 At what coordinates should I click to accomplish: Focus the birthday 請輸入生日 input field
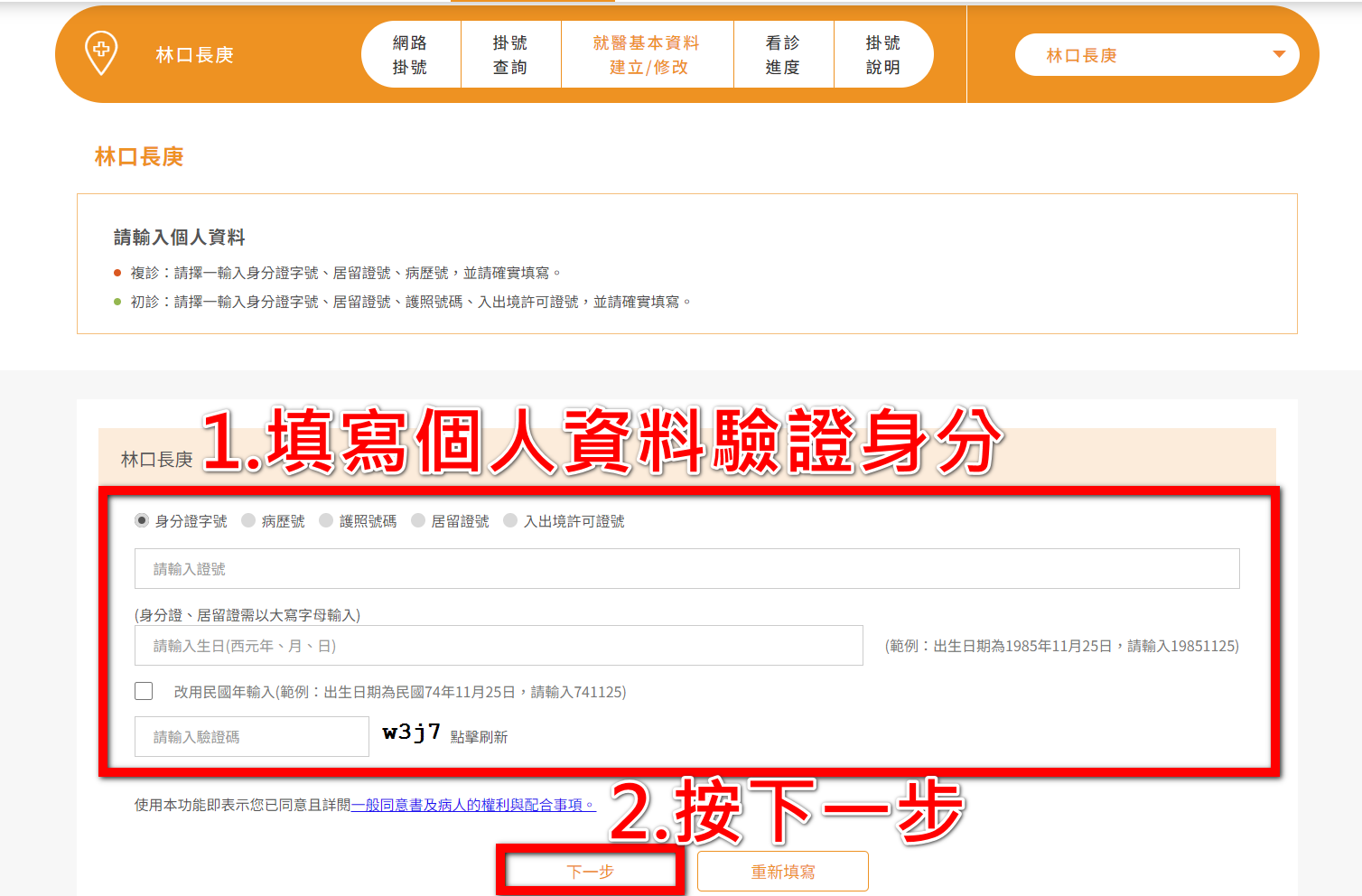(499, 646)
